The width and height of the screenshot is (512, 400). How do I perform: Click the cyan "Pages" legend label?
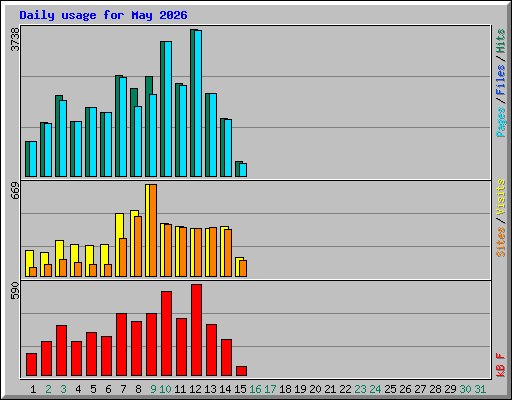[x=501, y=122]
